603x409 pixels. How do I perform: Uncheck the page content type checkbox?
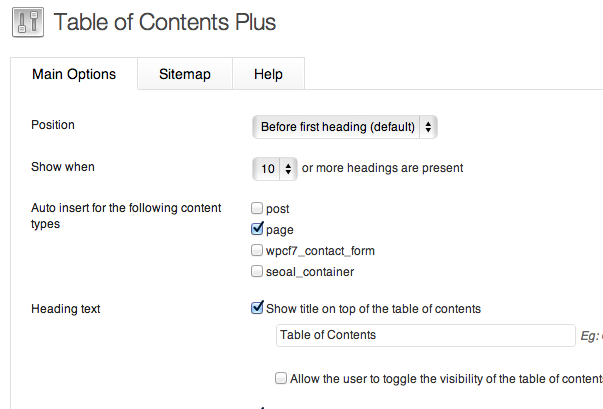pyautogui.click(x=257, y=230)
